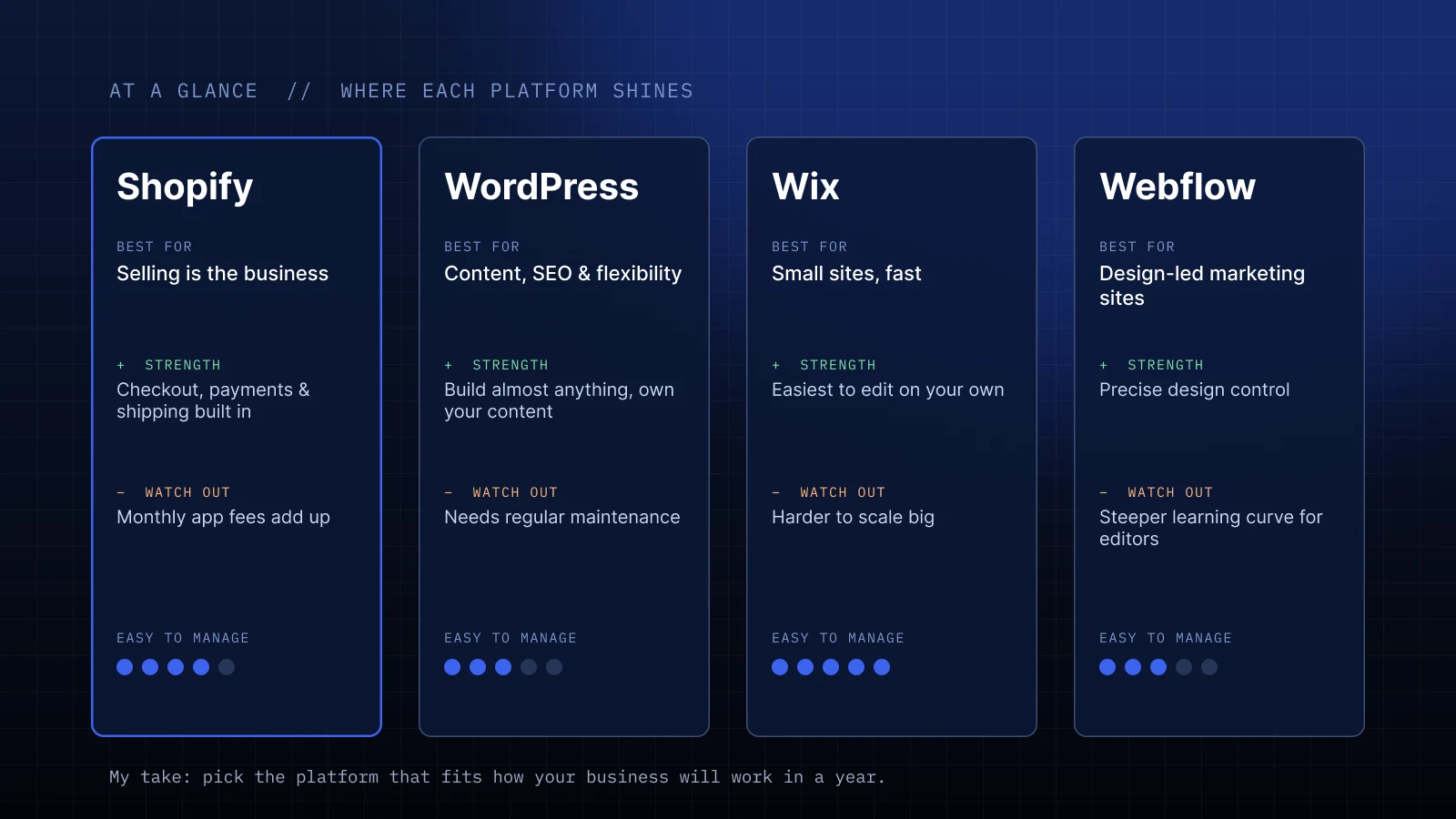Click 'Steeper learning curve for editors'
The image size is (1456, 819).
tap(1210, 528)
